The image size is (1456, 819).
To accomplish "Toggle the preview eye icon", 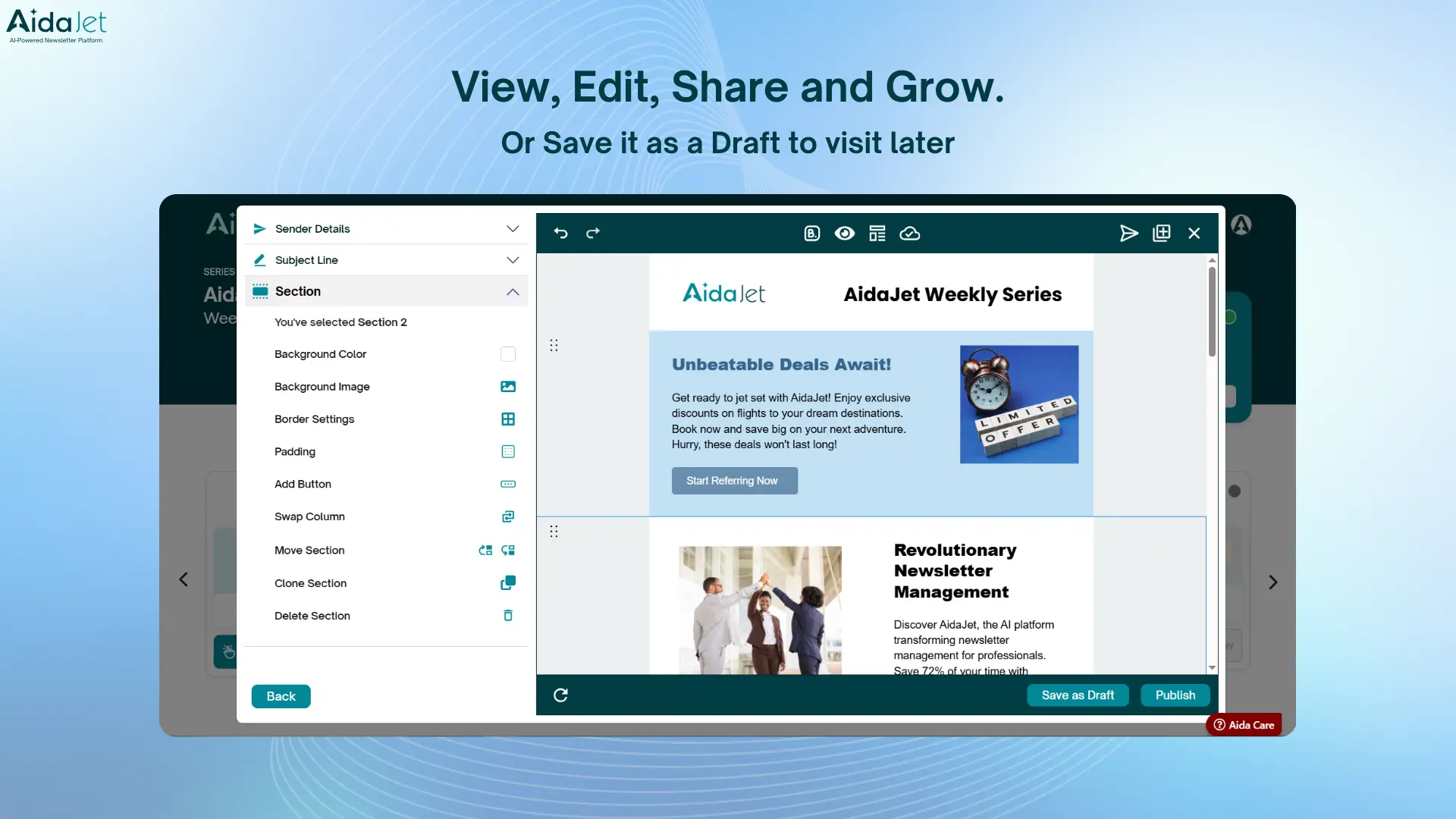I will [x=845, y=234].
